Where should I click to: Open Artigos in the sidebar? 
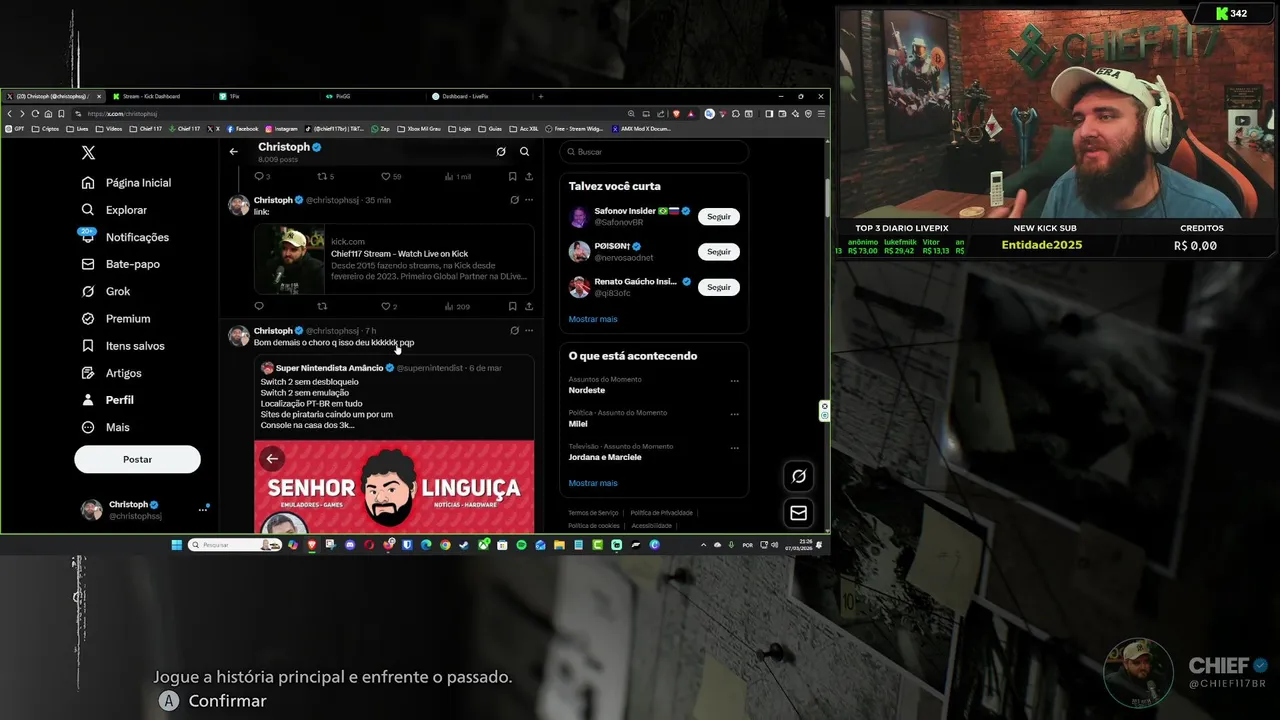[111, 373]
